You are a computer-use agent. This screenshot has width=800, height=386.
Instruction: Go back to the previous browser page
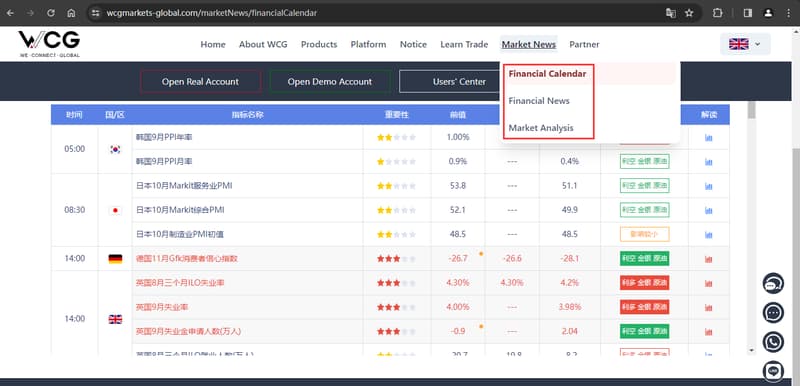(10, 13)
